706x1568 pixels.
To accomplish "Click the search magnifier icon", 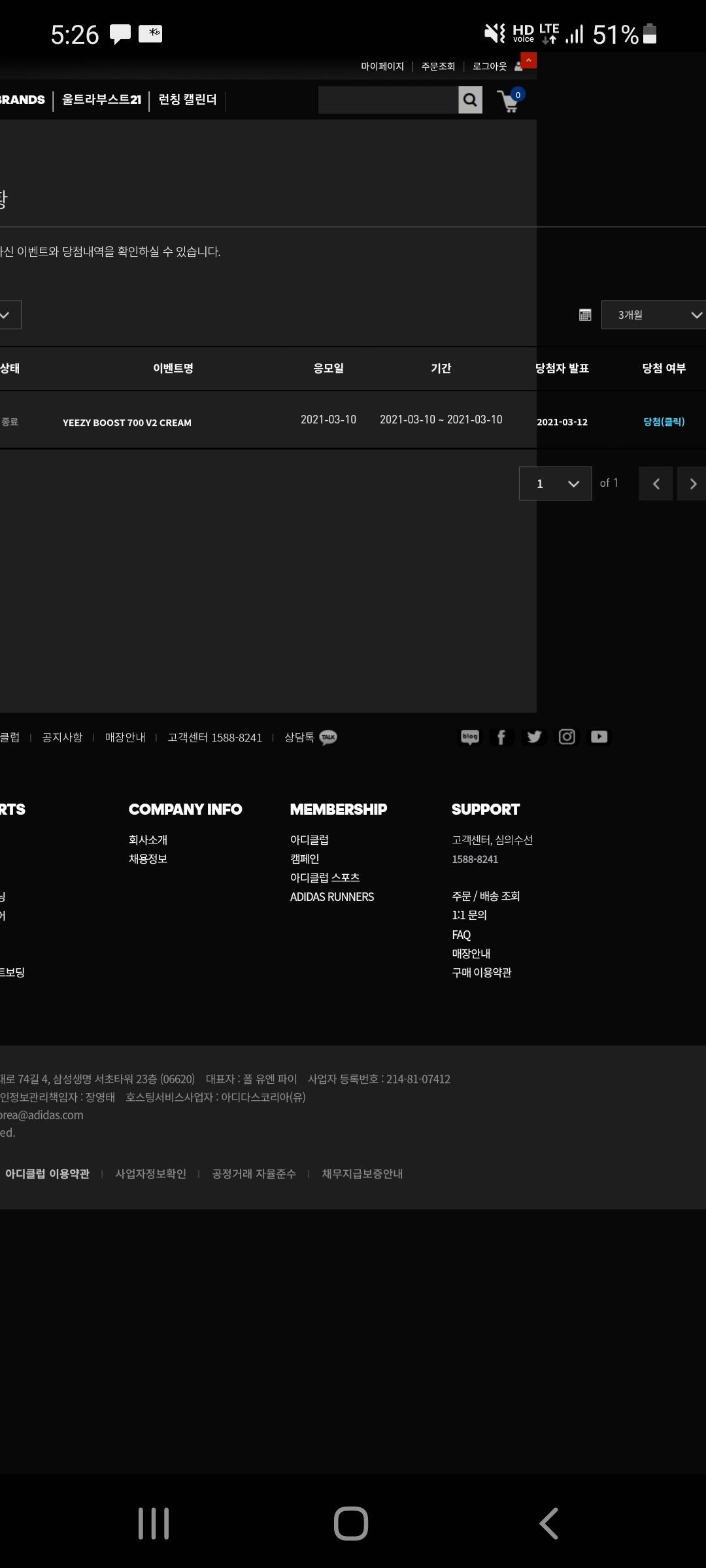I will pyautogui.click(x=470, y=100).
